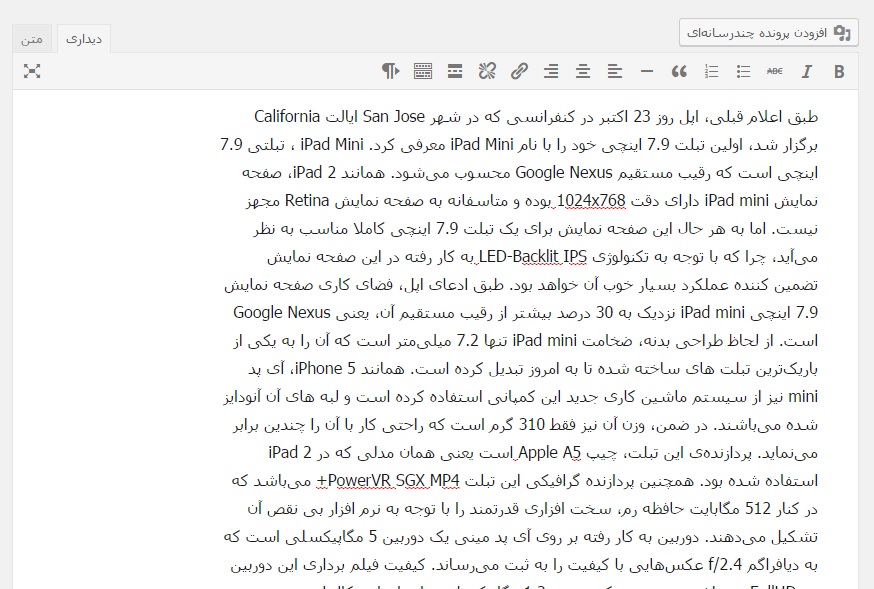This screenshot has height=589, width=874.
Task: Click the word Retina in the editor
Action: [x=307, y=201]
